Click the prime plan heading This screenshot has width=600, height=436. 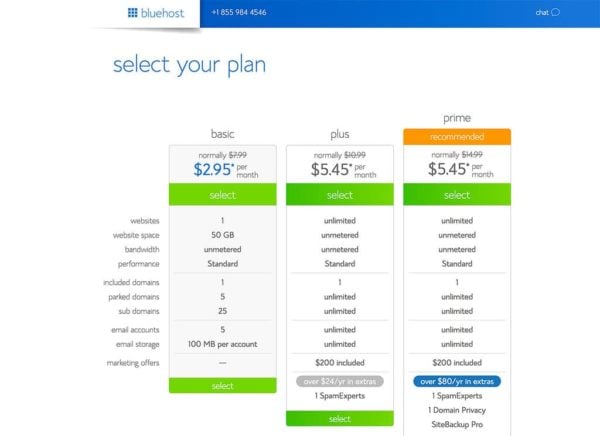tap(457, 118)
